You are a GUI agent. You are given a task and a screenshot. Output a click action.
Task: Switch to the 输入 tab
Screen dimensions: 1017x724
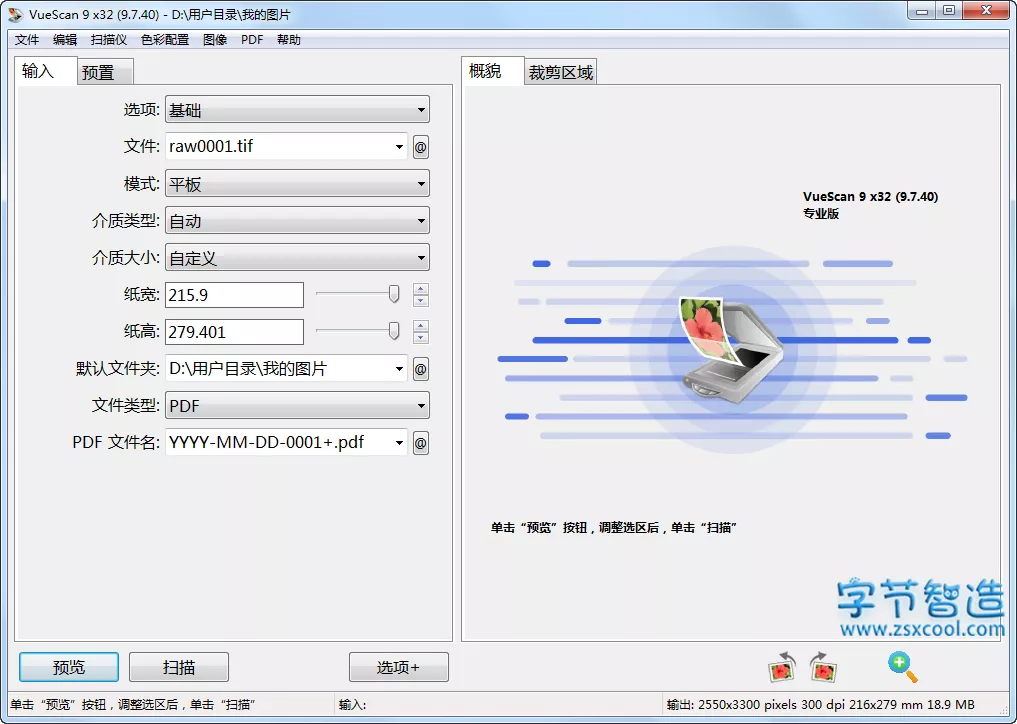click(x=45, y=71)
